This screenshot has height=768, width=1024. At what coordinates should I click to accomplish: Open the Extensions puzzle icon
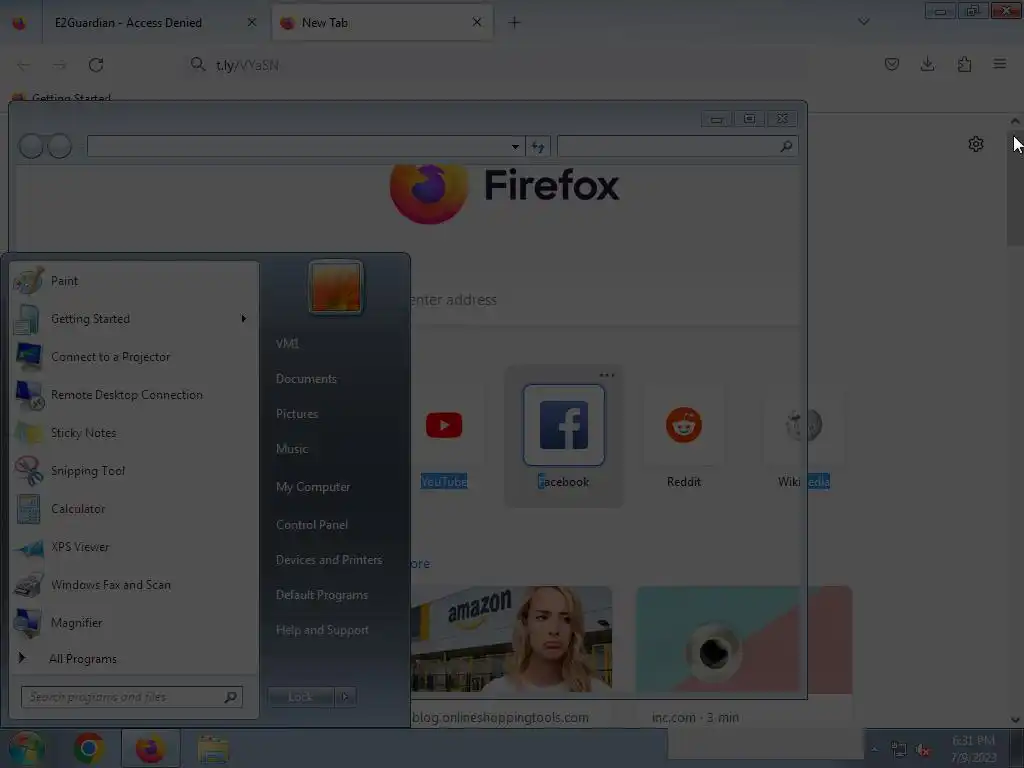pyautogui.click(x=964, y=64)
